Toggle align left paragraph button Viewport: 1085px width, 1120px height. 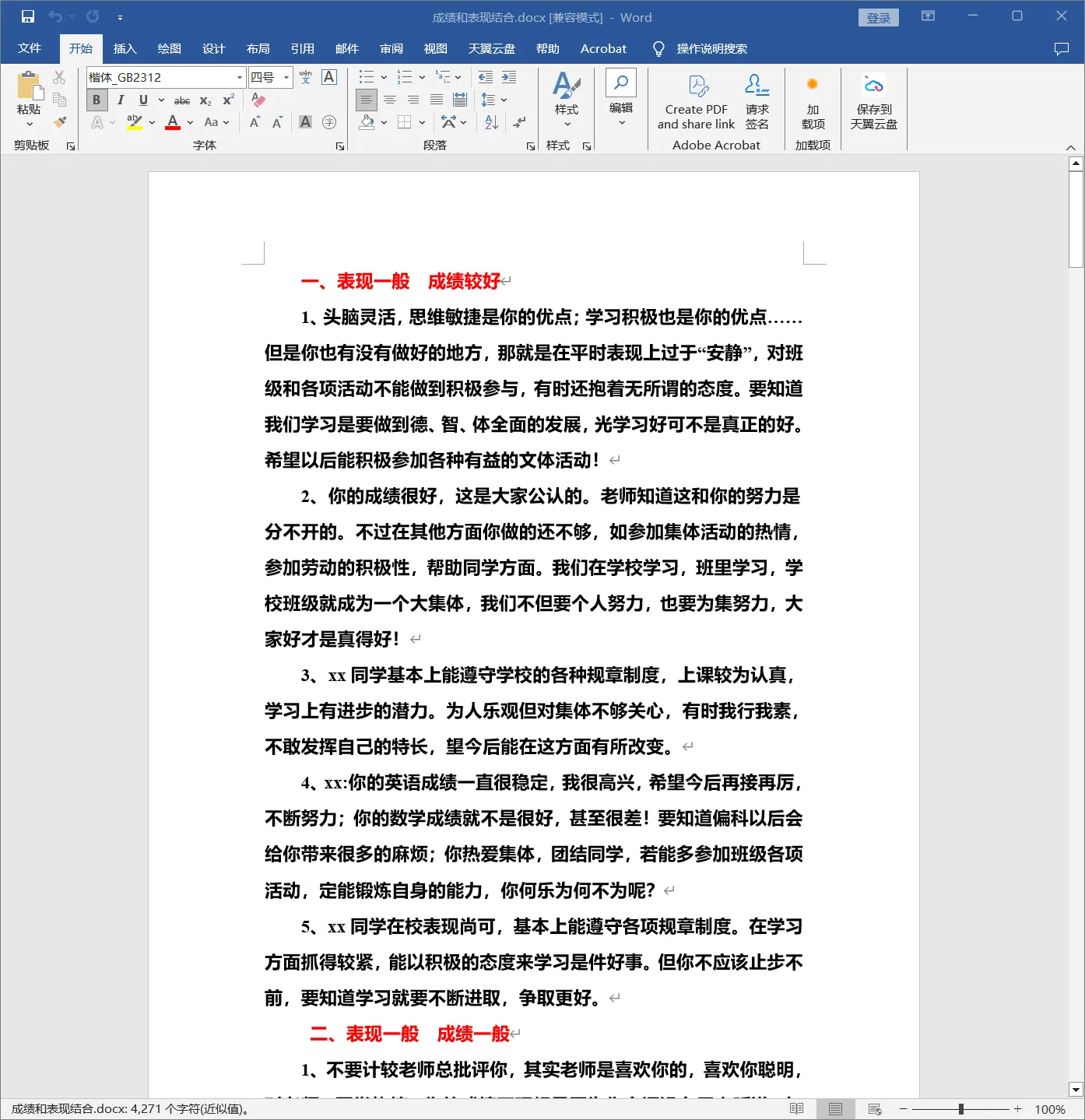366,100
